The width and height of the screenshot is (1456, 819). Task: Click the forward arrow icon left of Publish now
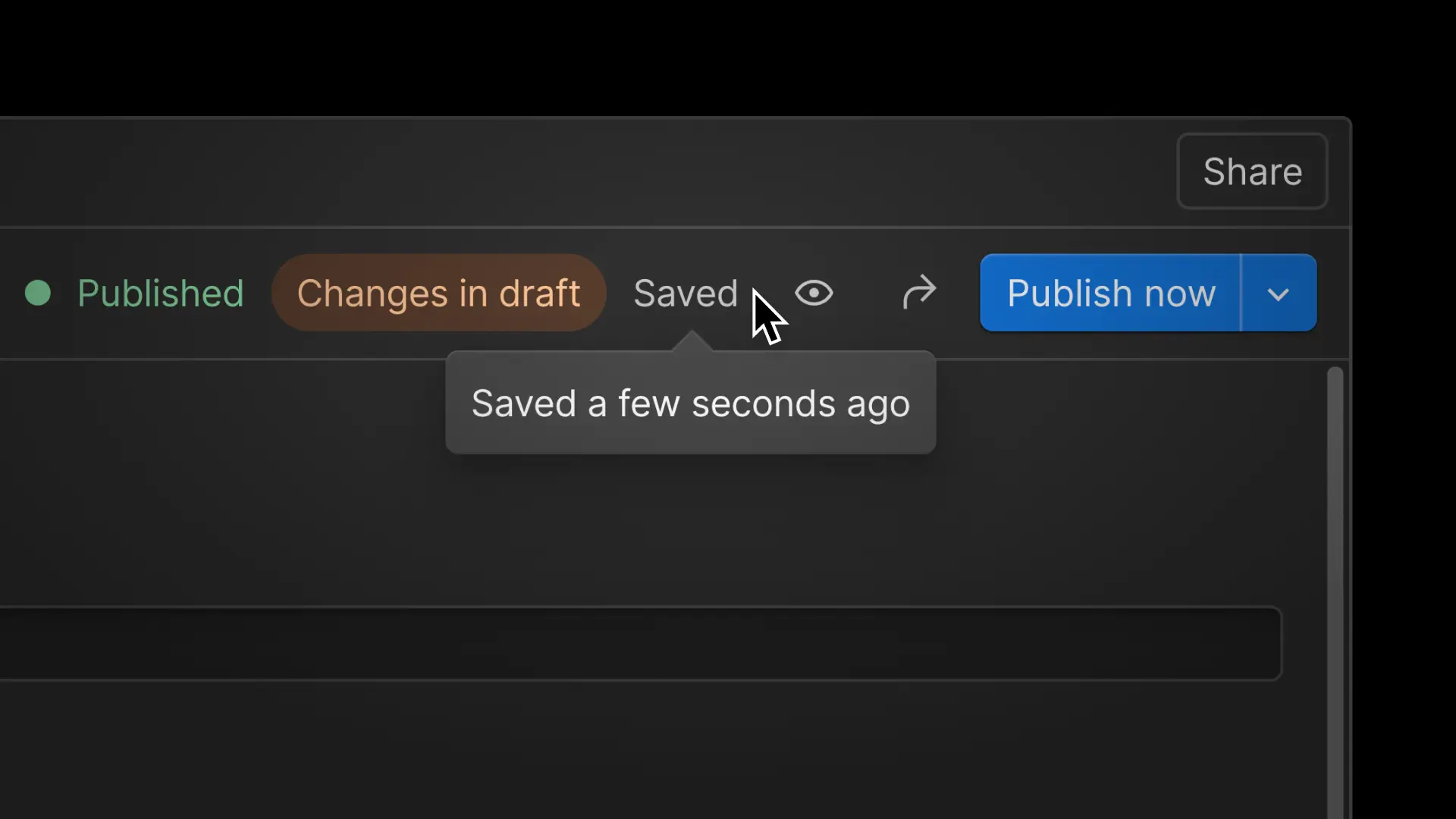click(919, 293)
